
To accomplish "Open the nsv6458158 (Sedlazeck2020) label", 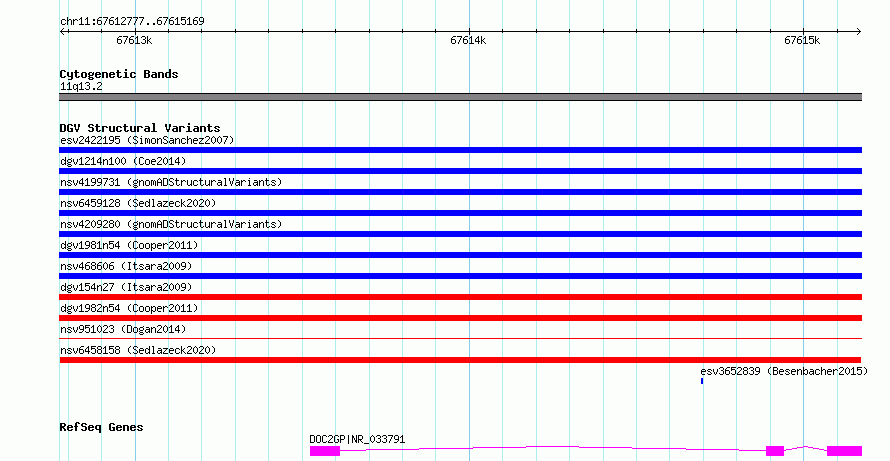I will (x=138, y=350).
